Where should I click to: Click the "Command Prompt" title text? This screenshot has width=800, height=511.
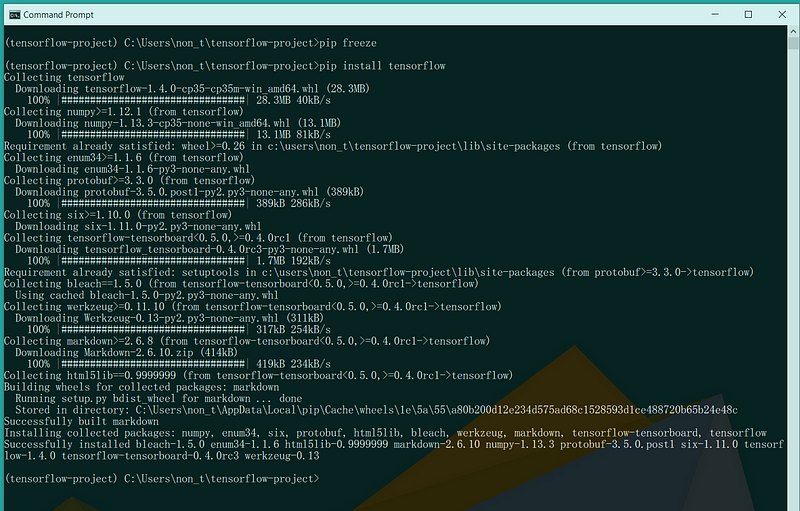coord(58,14)
